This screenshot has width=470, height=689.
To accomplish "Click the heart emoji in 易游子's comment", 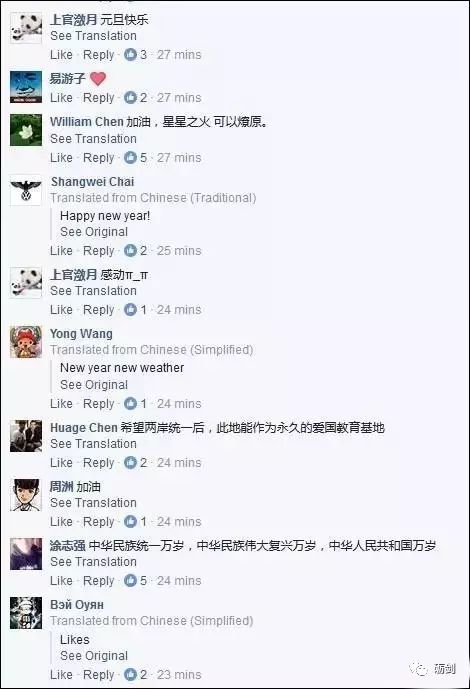I will [x=98, y=79].
